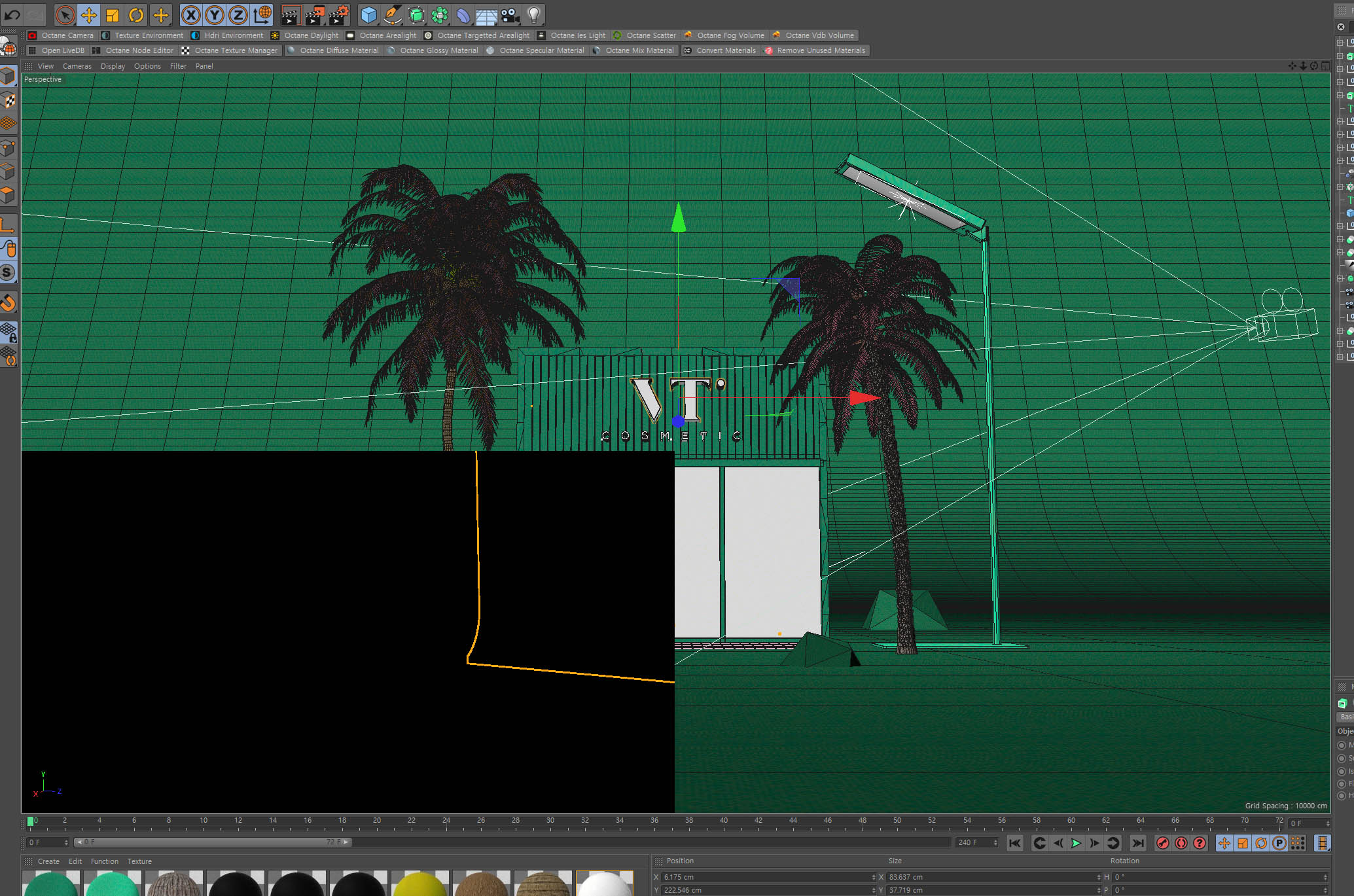The image size is (1354, 896).
Task: Click the Record Active Objects key icon
Action: [1163, 843]
